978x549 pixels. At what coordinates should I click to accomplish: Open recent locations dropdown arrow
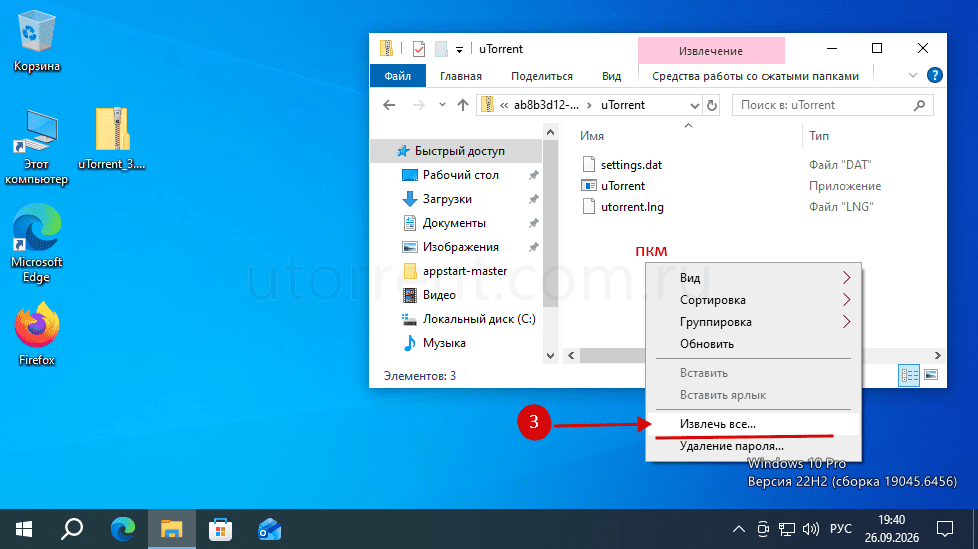click(x=442, y=105)
